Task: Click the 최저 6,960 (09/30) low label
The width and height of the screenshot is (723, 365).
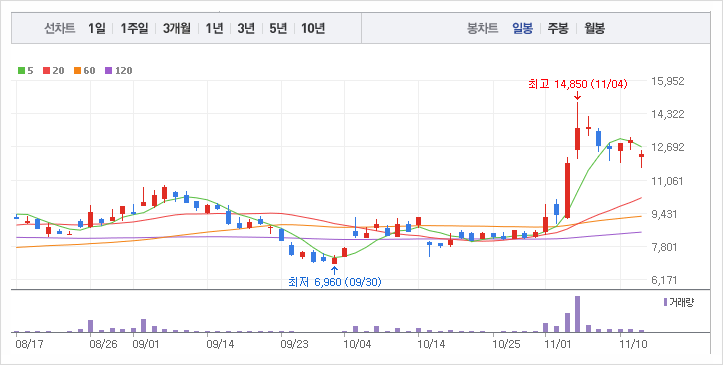Action: 335,282
